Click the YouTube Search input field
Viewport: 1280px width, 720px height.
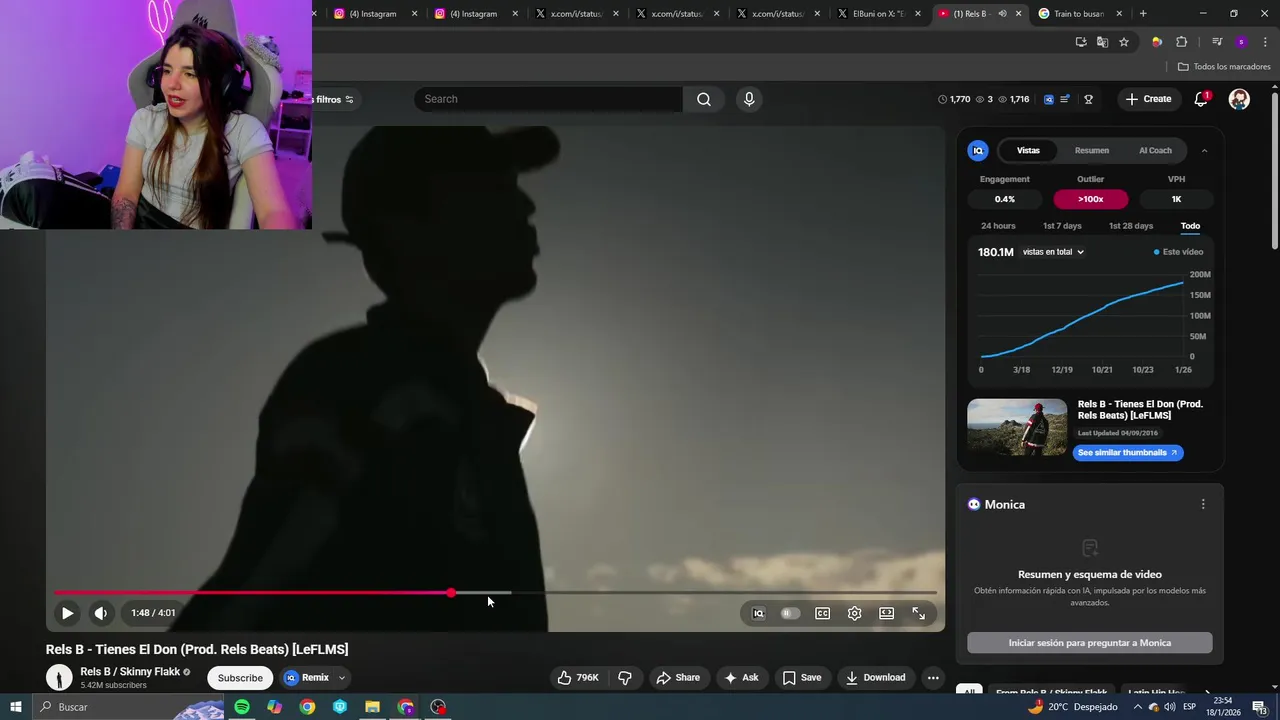[548, 99]
